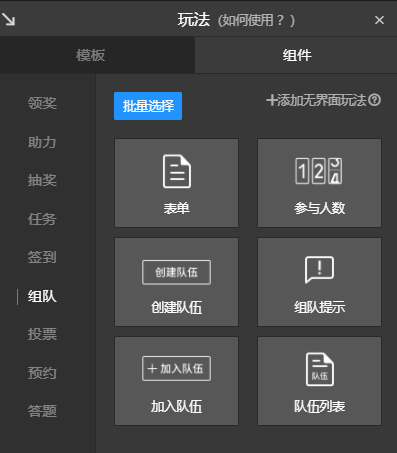This screenshot has width=397, height=453.
Task: Add the 参与人数 counter component
Action: coord(319,183)
